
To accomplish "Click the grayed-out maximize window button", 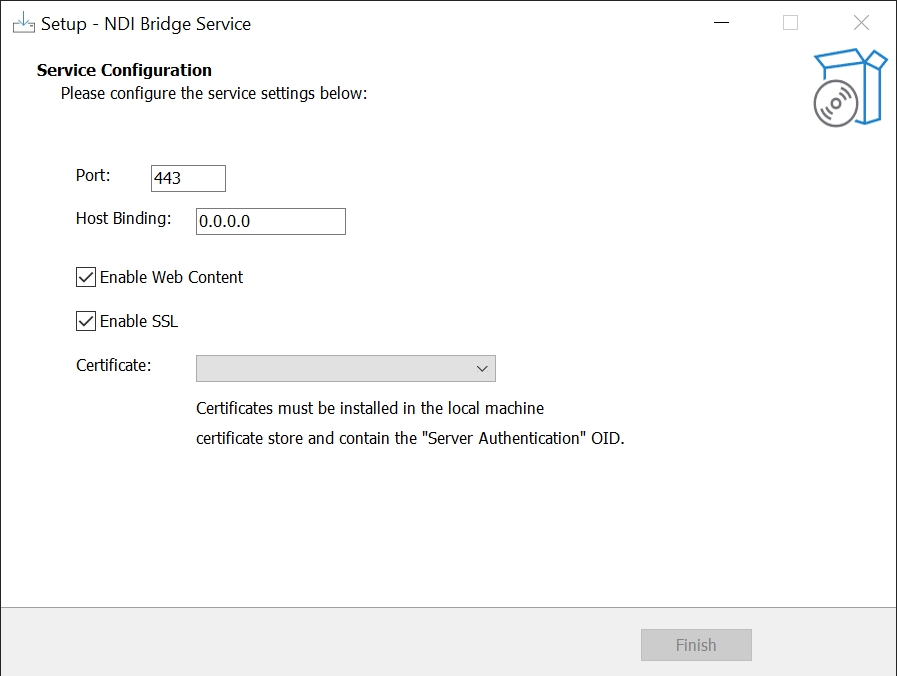I will click(790, 23).
